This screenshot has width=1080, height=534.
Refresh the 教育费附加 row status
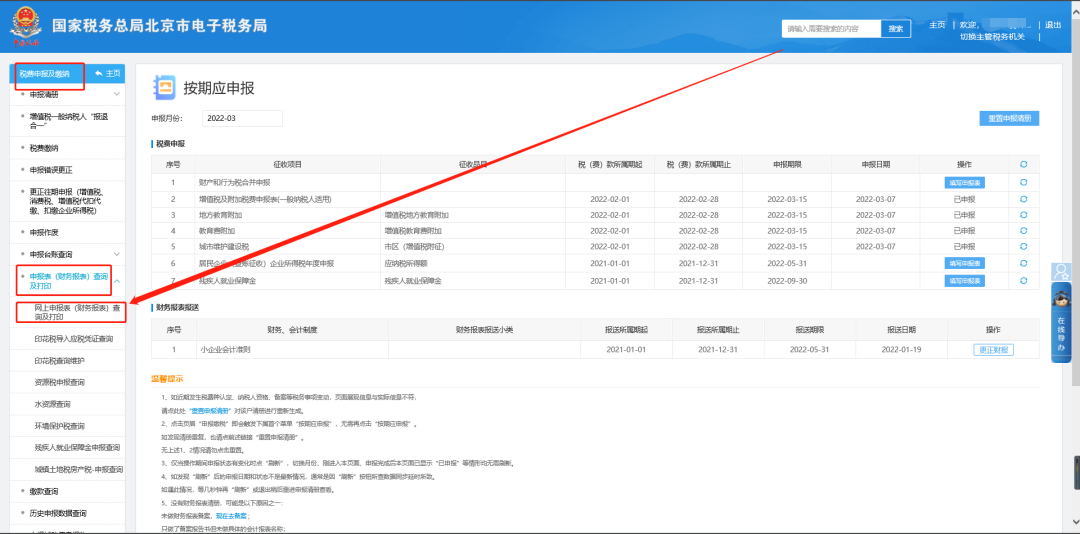(1024, 231)
